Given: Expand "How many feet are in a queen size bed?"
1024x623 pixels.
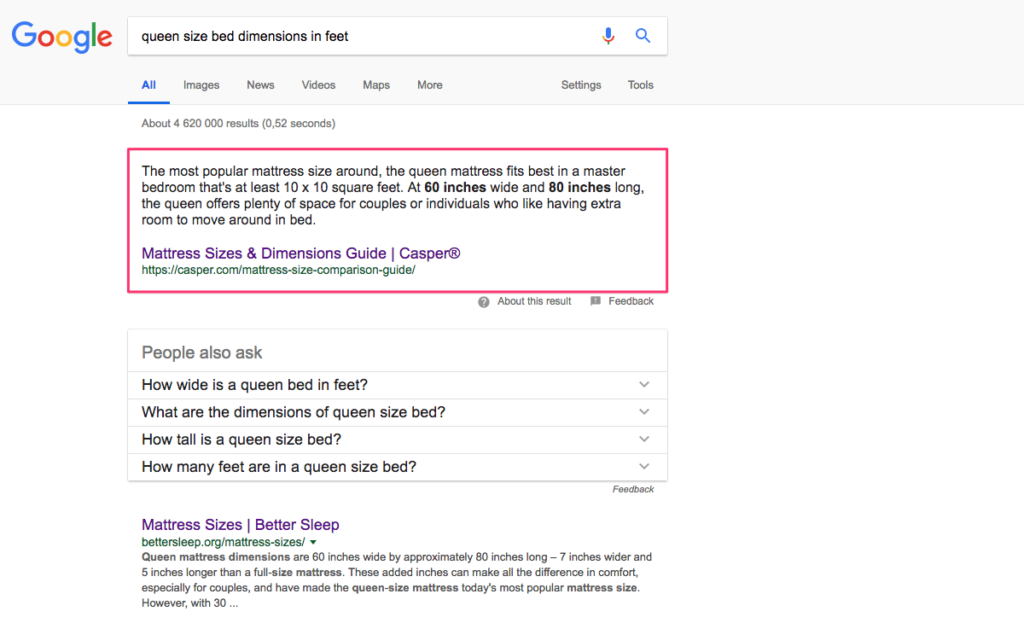Looking at the screenshot, I should 644,467.
